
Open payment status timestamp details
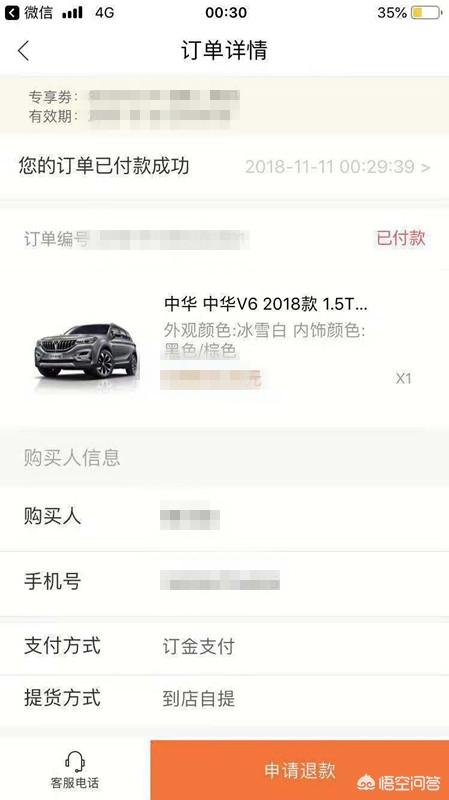338,167
